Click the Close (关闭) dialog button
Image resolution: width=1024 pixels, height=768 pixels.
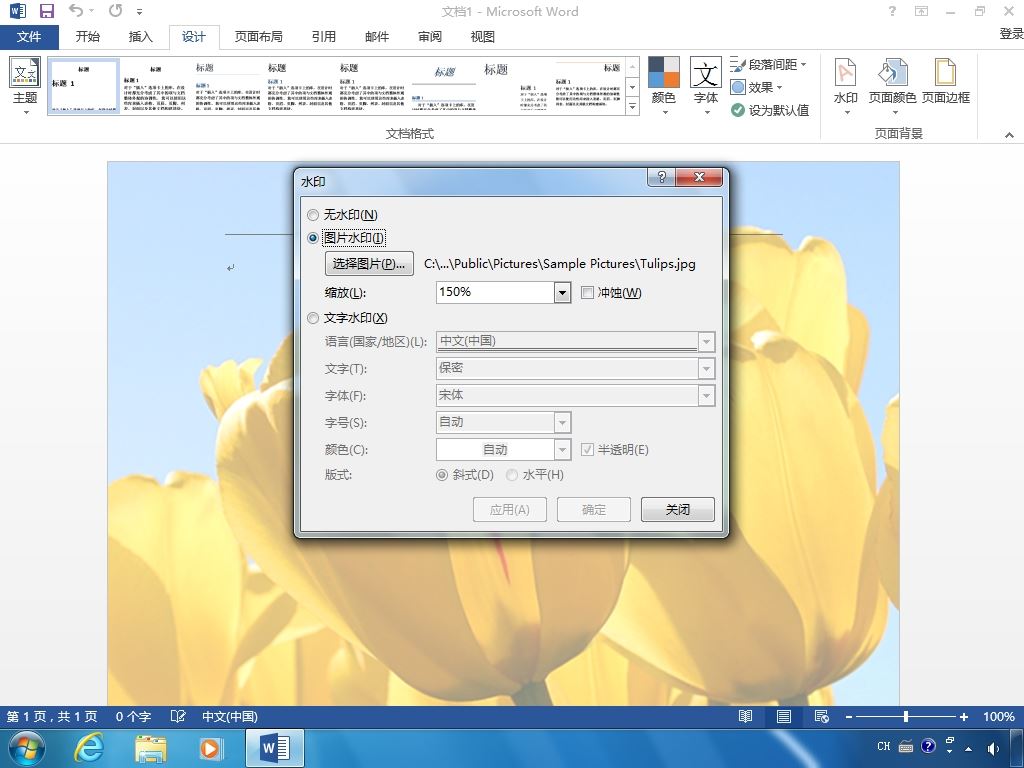[678, 510]
